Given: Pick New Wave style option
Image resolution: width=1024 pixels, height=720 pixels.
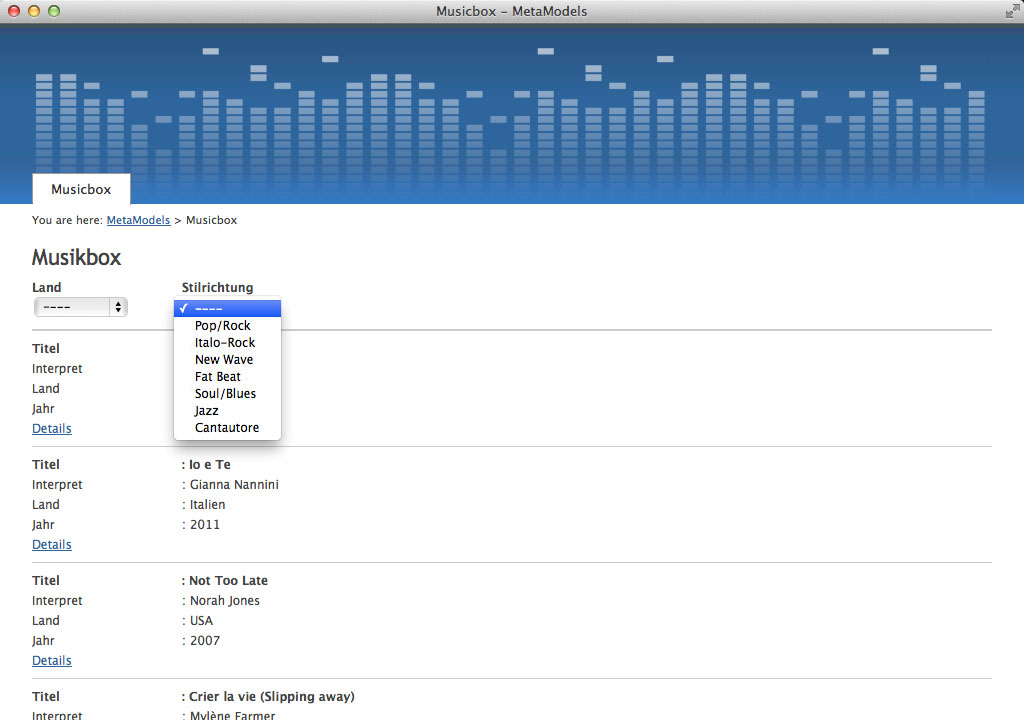Looking at the screenshot, I should 224,360.
